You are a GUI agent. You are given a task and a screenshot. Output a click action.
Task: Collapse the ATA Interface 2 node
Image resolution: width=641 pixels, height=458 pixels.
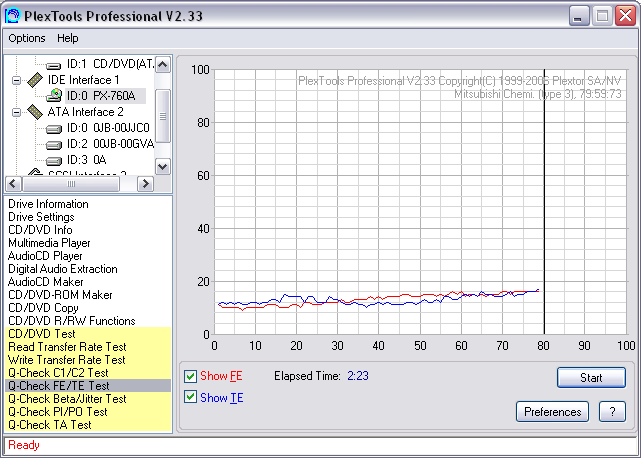coord(16,112)
